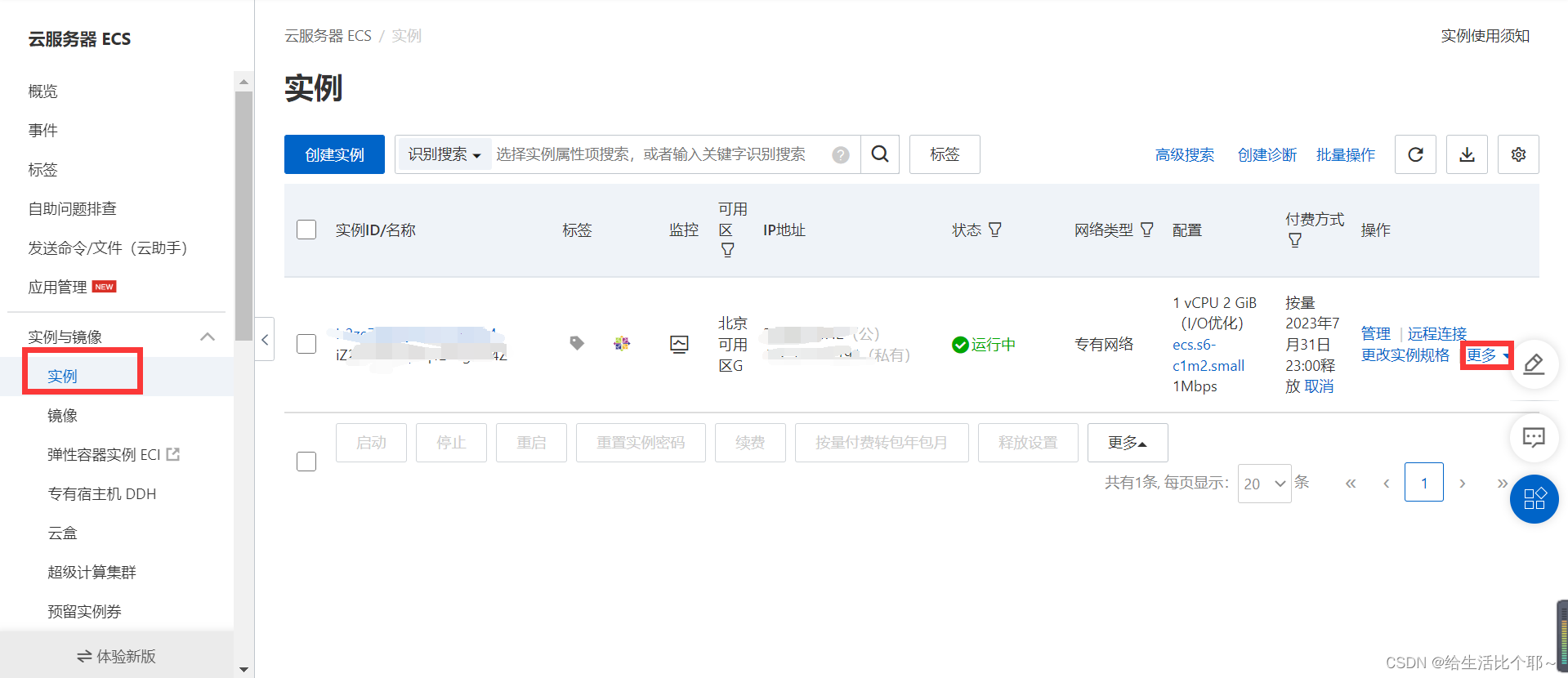Open 实例使用须知 link
The width and height of the screenshot is (1568, 678).
[1485, 36]
